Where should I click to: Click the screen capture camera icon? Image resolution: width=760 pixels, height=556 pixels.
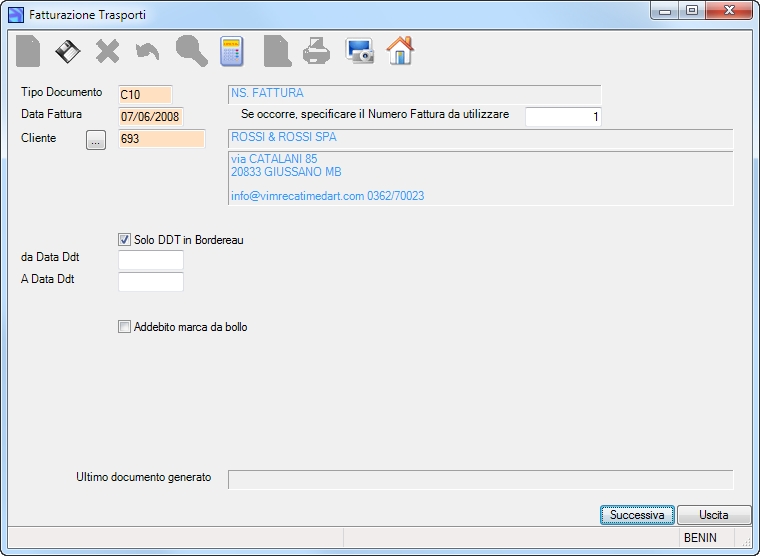coord(359,51)
